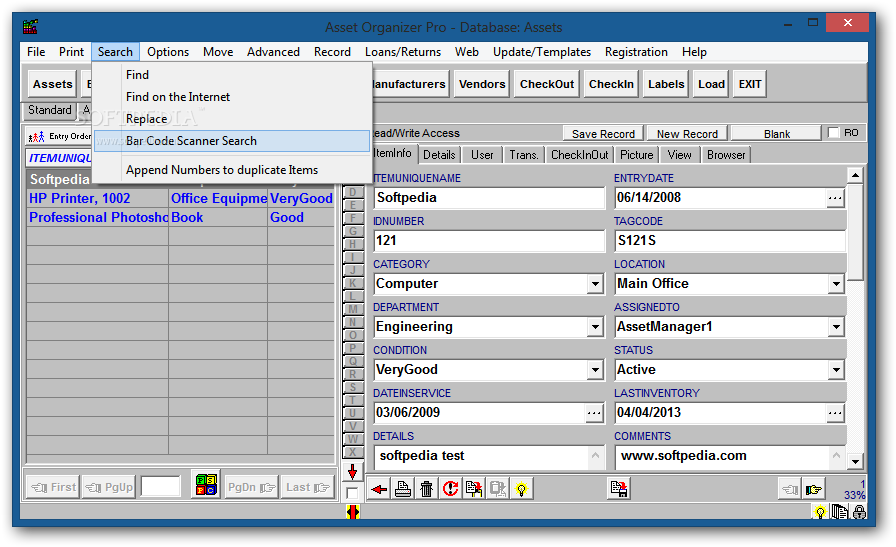Screen dimensions: 896x547
Task: Click the Vendors toolbar button
Action: click(482, 85)
